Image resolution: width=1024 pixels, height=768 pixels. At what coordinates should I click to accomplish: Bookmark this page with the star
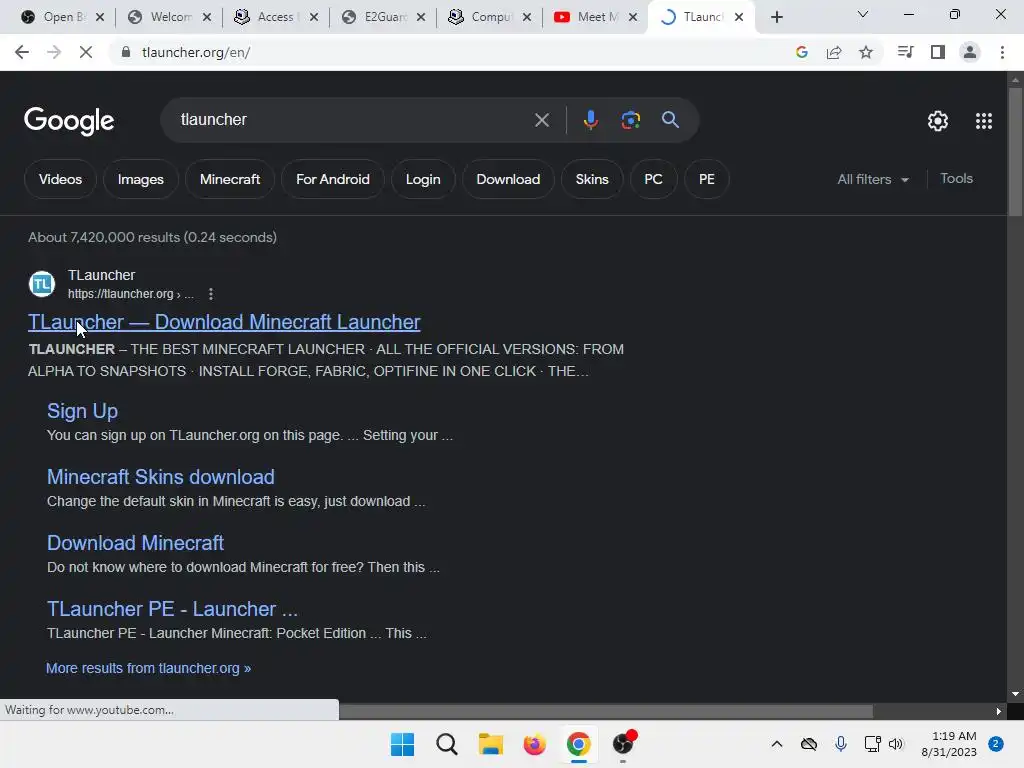point(866,52)
